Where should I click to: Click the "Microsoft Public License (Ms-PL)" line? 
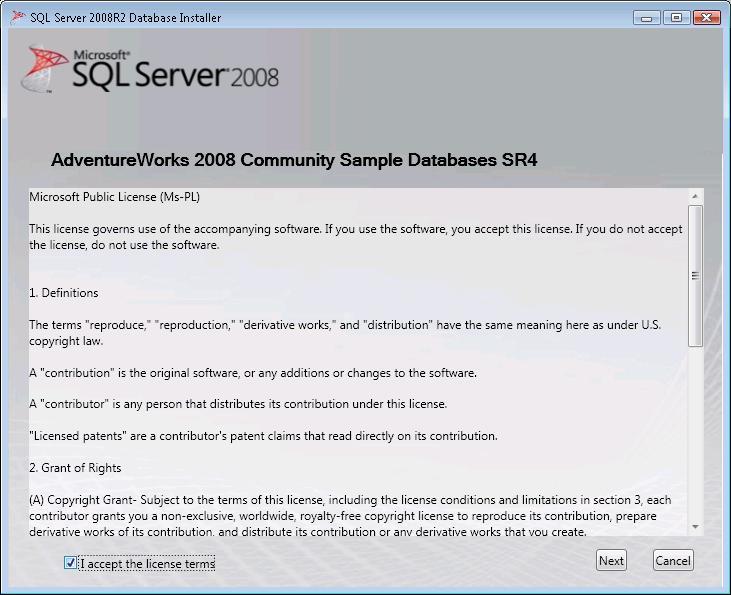click(115, 197)
